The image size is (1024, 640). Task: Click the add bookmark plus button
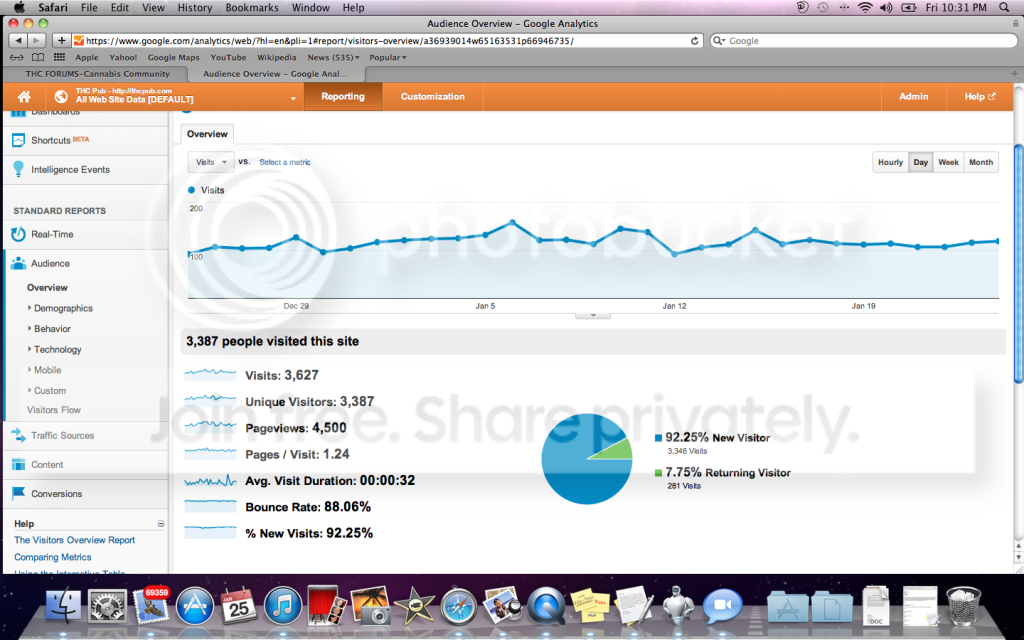pos(61,40)
